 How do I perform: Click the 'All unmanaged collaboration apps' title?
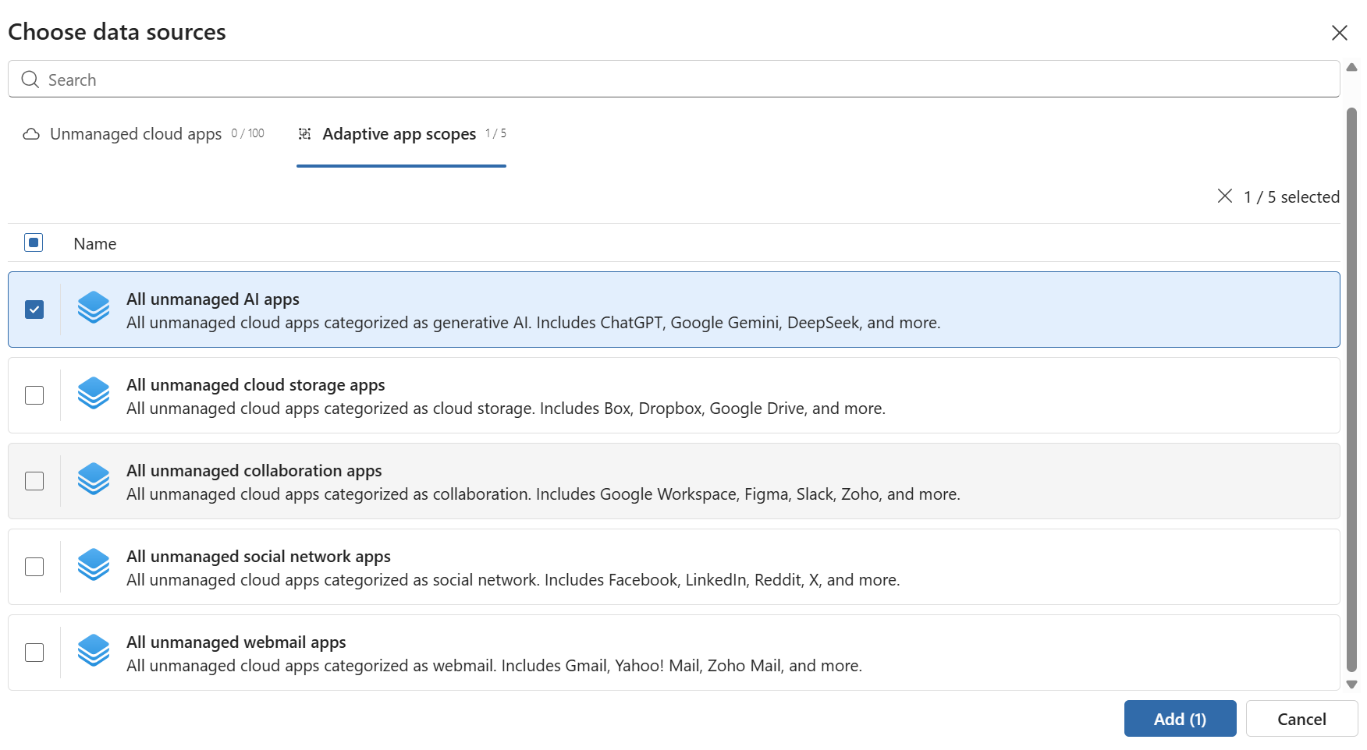254,471
